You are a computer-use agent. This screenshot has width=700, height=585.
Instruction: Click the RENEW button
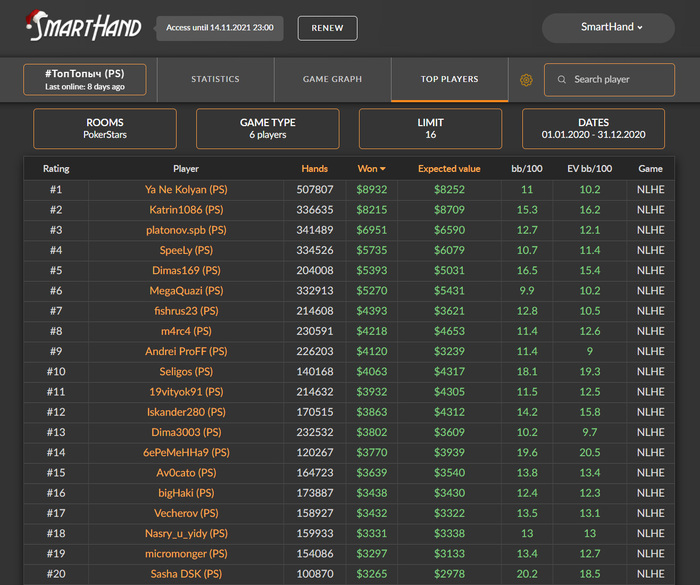[x=327, y=28]
